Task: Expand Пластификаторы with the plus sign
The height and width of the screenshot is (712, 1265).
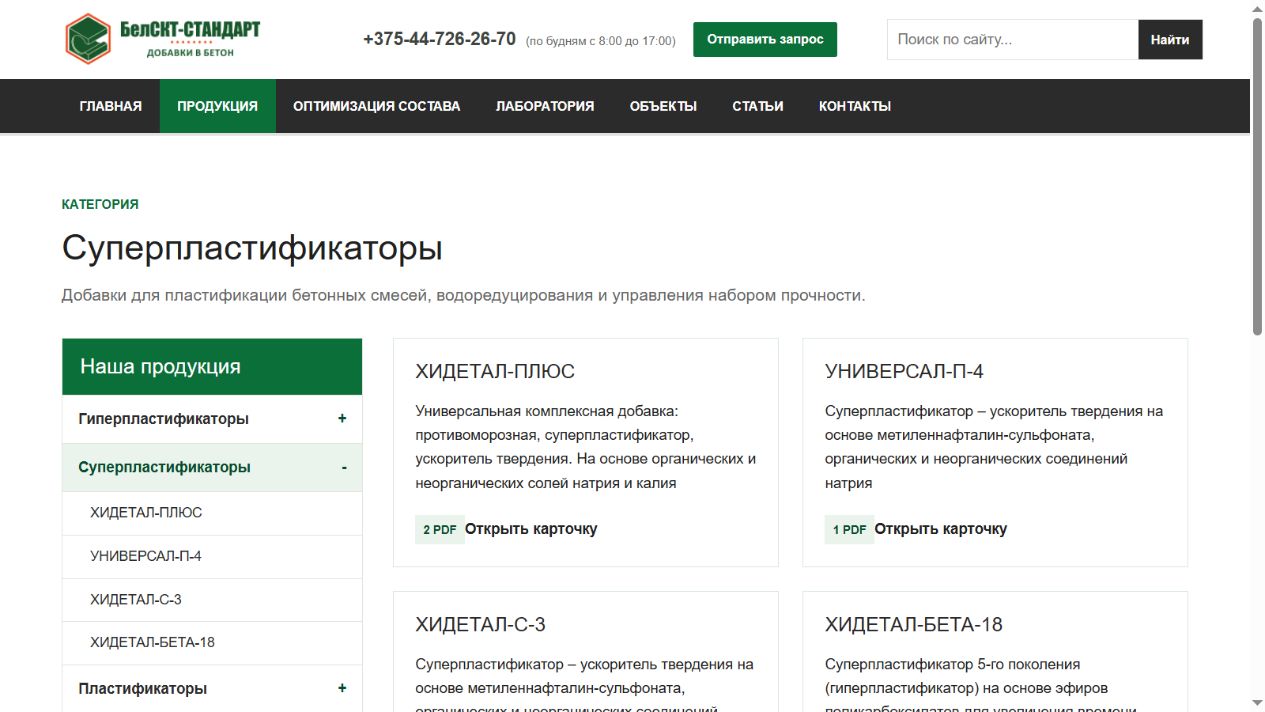Action: click(x=342, y=688)
